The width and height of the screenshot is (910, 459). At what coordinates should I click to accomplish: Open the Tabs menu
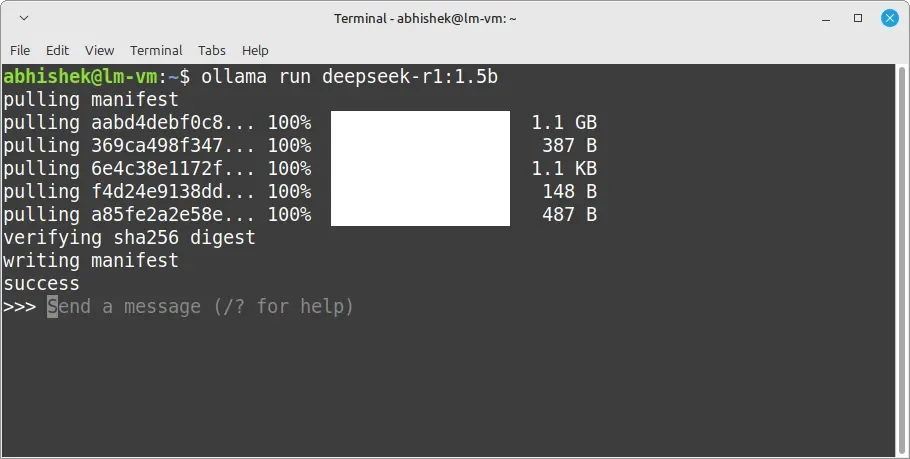point(211,50)
